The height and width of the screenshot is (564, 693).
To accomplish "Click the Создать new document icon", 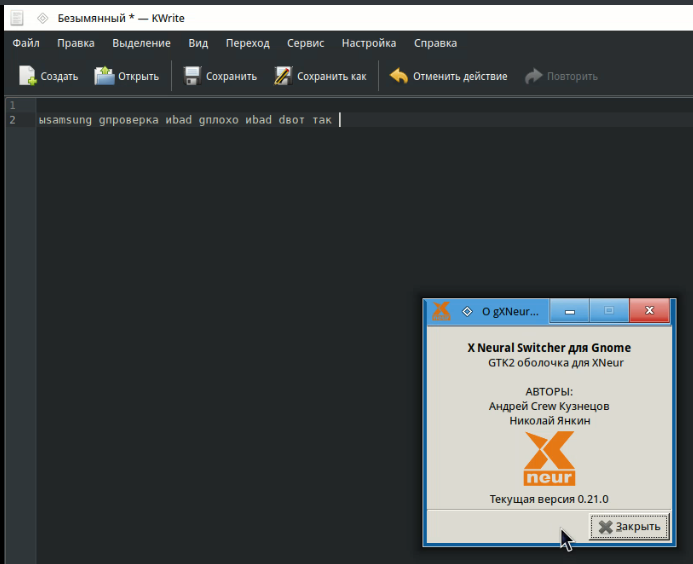I will tap(27, 76).
